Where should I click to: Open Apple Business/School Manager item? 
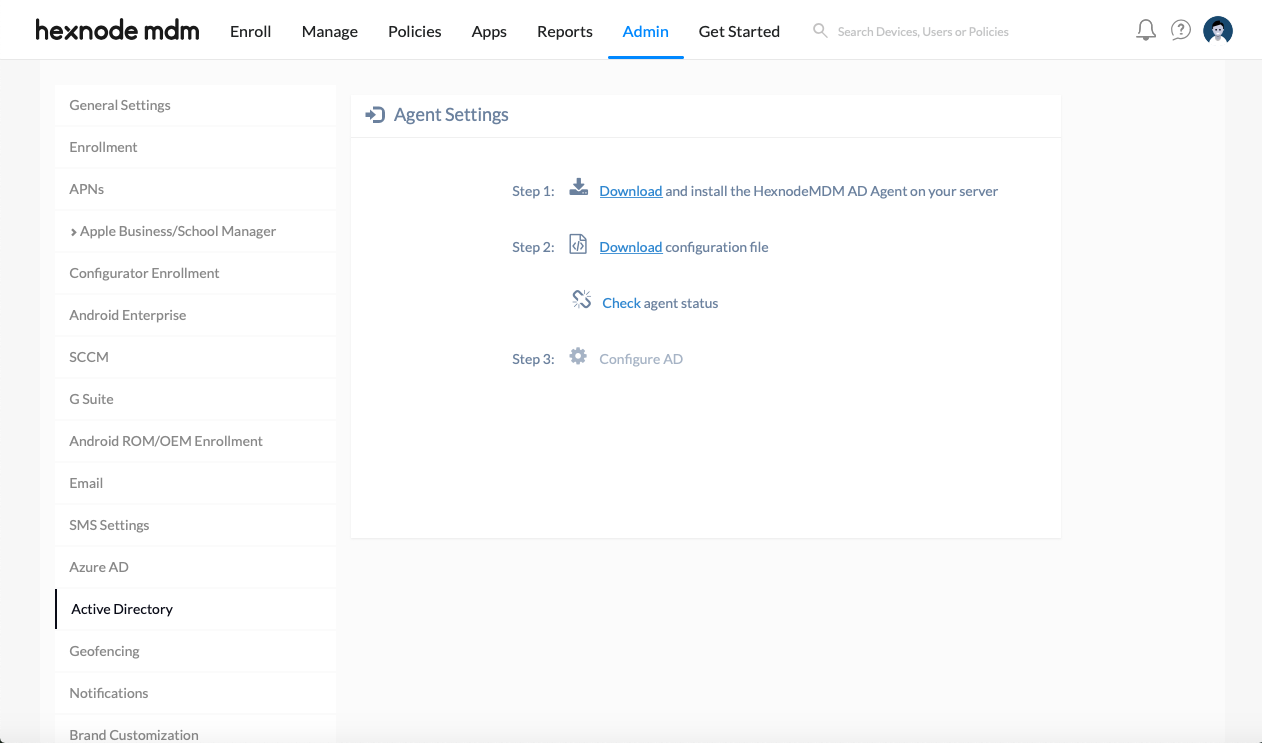tap(196, 231)
